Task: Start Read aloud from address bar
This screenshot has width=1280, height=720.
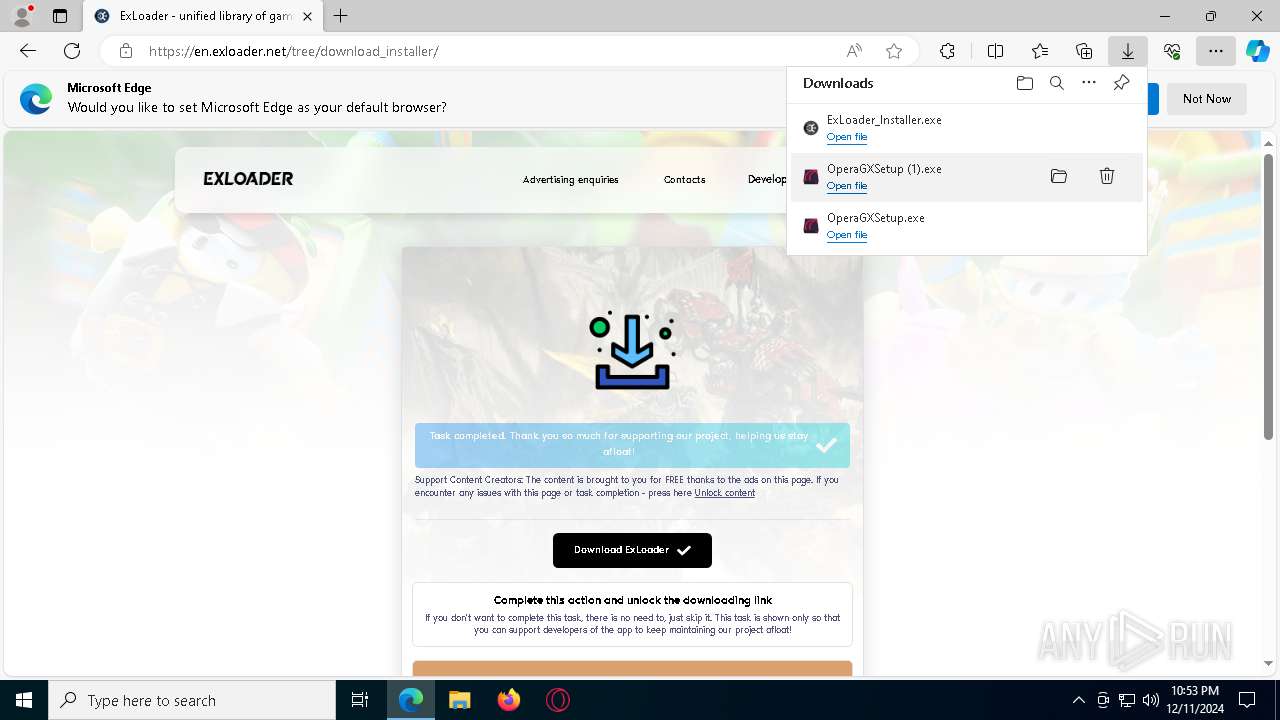Action: (x=854, y=51)
